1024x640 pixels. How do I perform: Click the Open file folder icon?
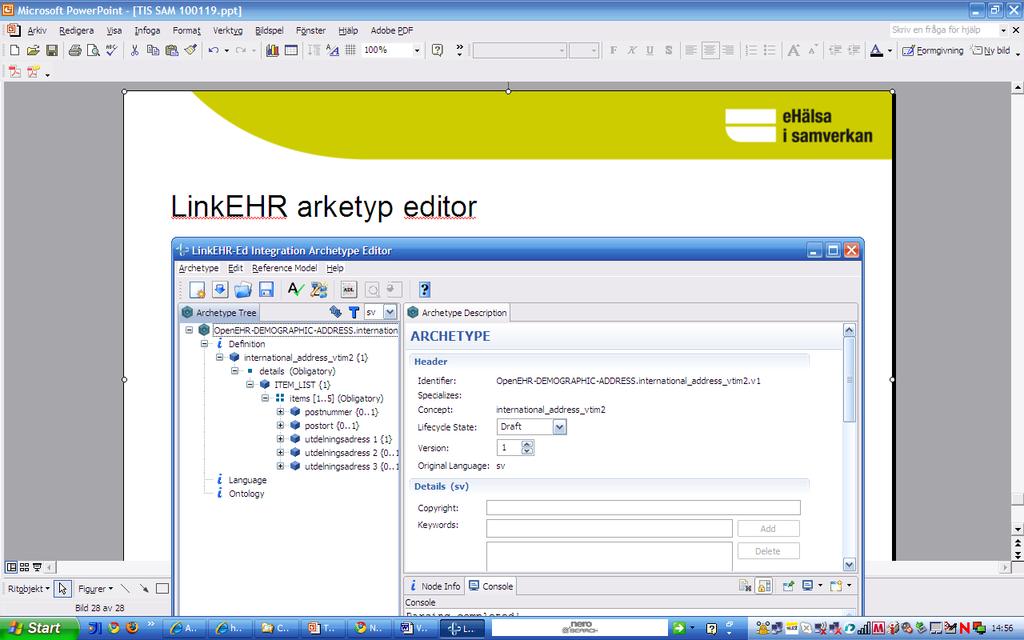33,50
